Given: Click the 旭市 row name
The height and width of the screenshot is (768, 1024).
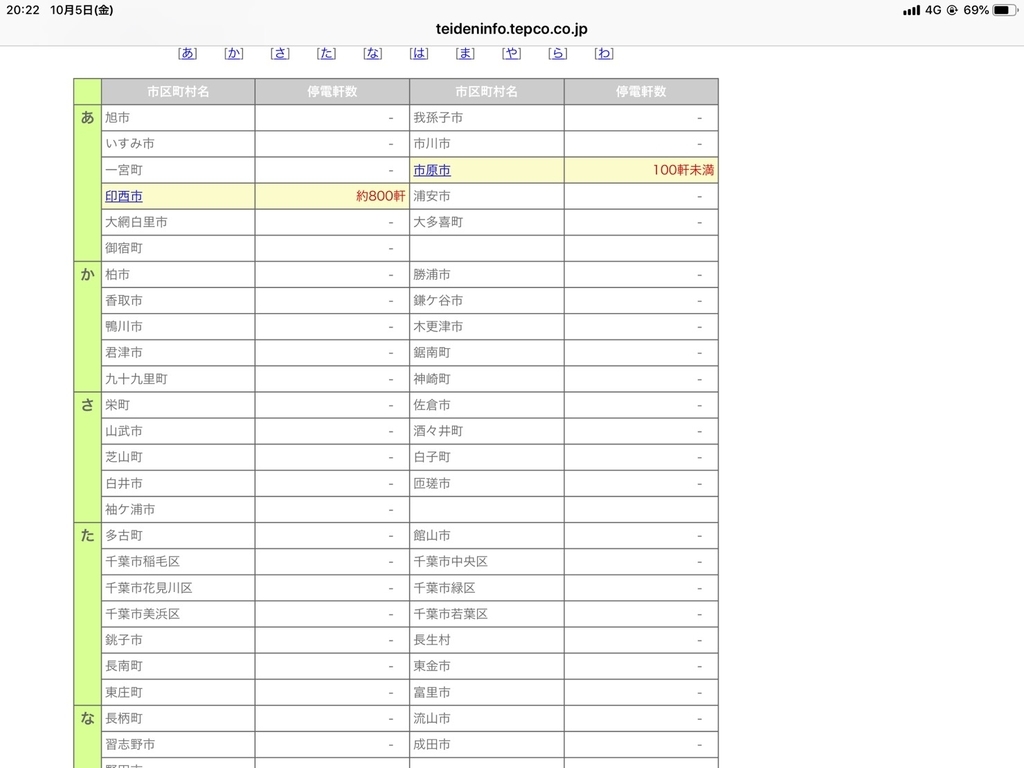Looking at the screenshot, I should 118,118.
